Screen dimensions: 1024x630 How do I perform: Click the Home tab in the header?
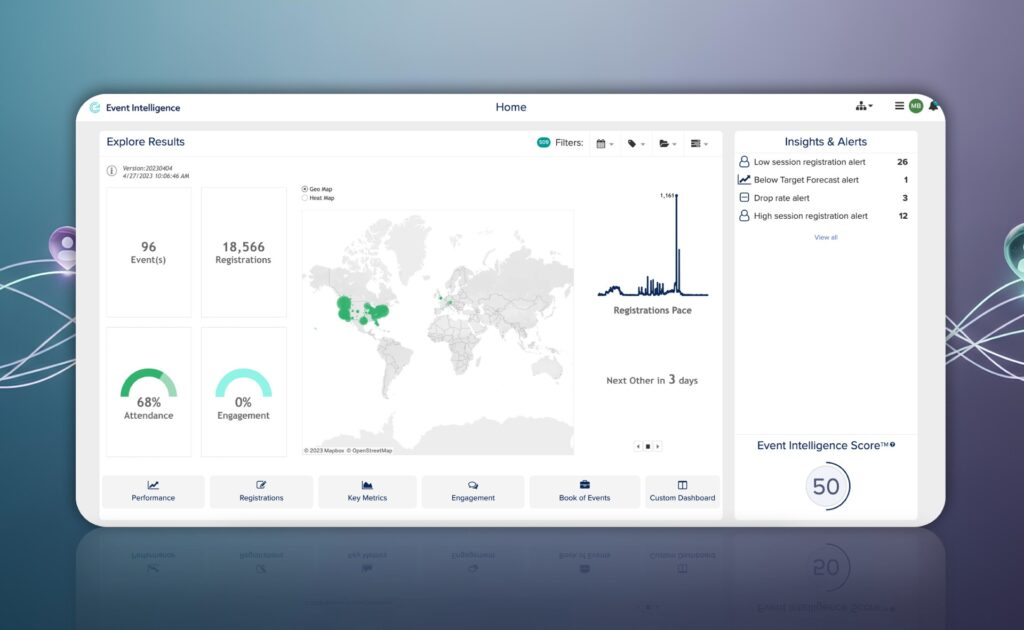click(x=511, y=107)
